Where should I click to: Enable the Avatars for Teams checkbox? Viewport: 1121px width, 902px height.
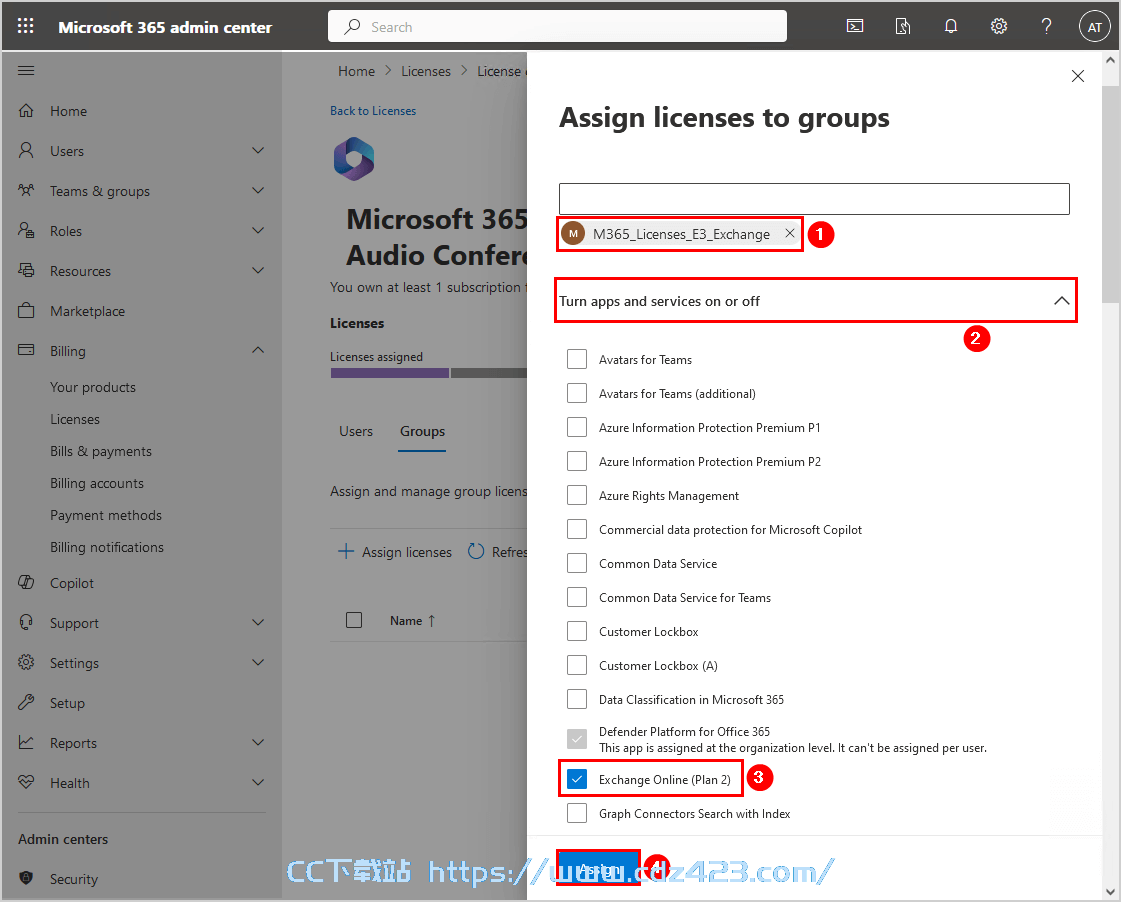click(577, 360)
